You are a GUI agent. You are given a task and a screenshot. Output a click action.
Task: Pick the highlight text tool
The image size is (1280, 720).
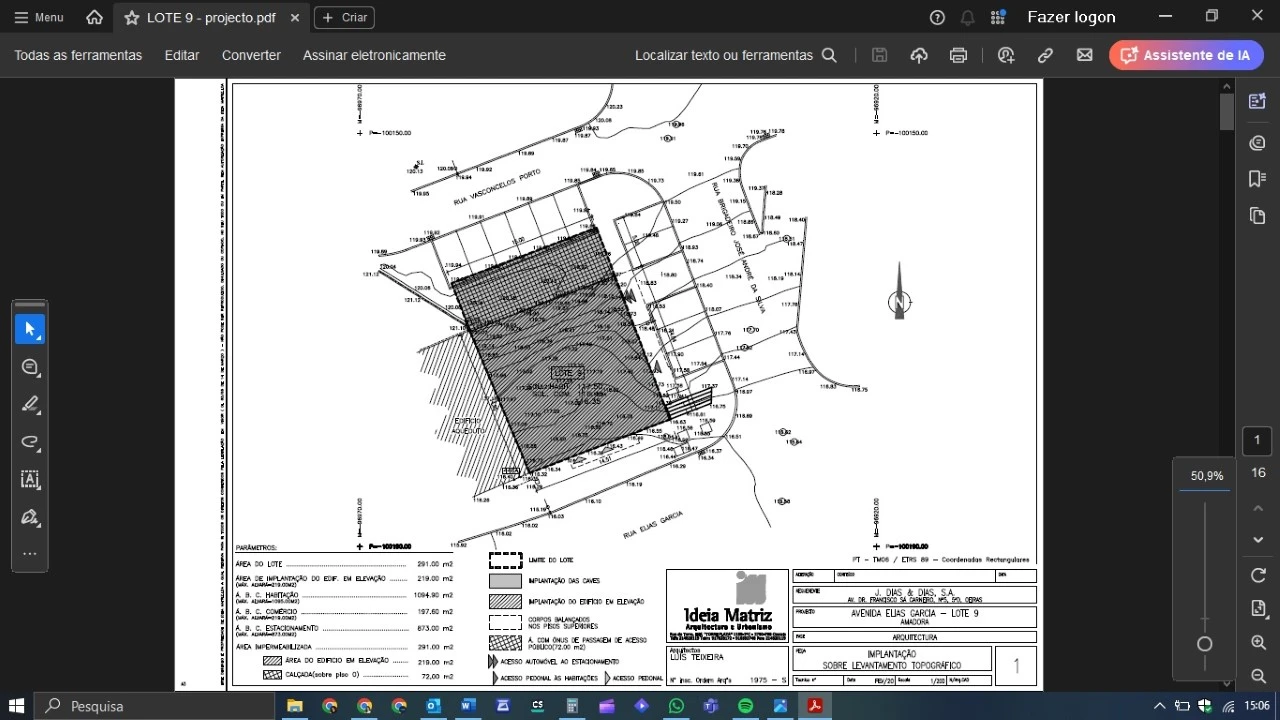(30, 404)
